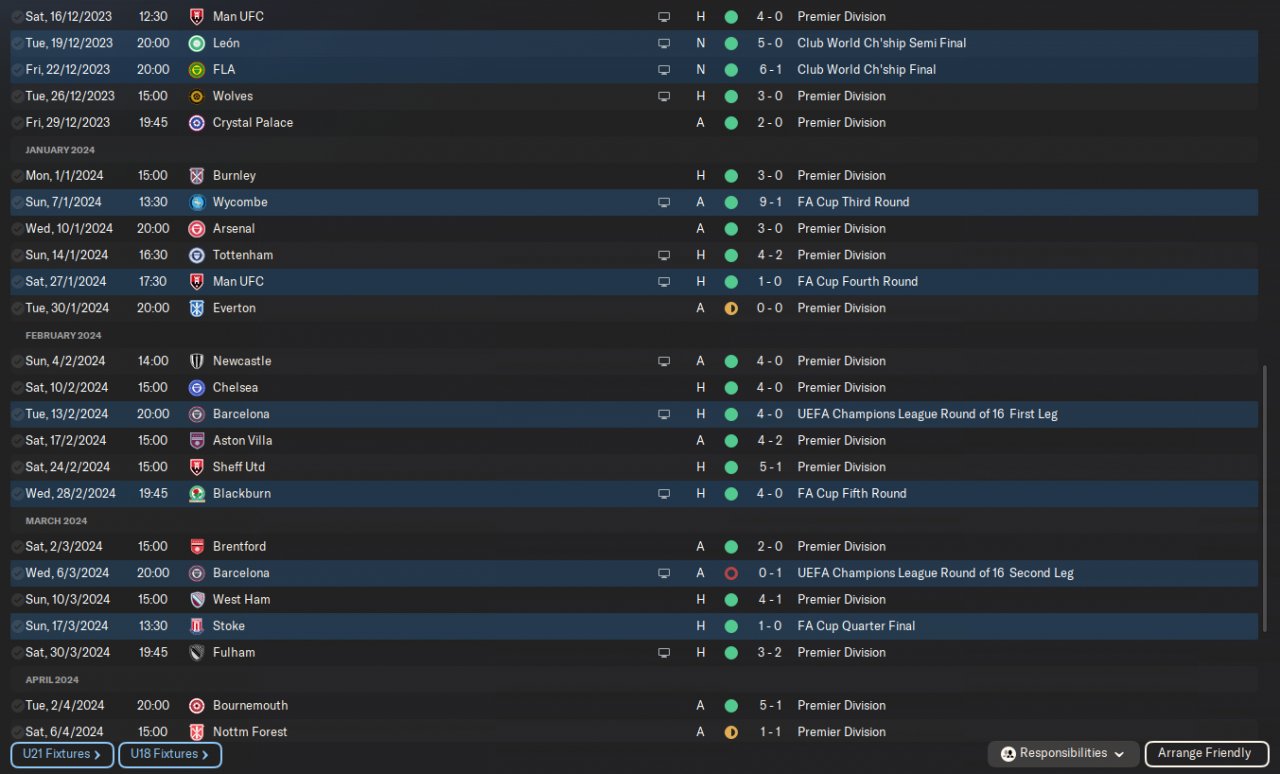This screenshot has height=774, width=1280.
Task: Click red loss indicator on Barcelona away match
Action: [x=731, y=573]
